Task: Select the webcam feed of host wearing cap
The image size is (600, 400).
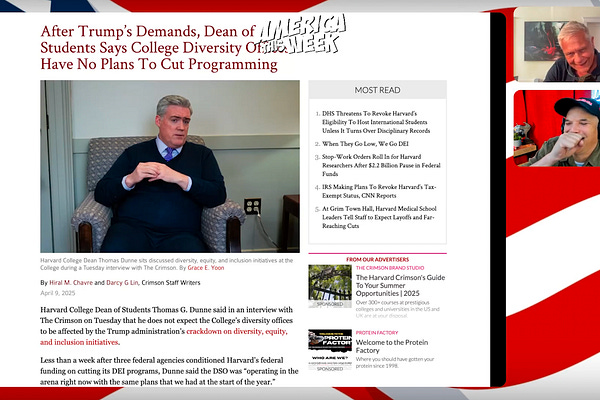Action: pos(557,128)
